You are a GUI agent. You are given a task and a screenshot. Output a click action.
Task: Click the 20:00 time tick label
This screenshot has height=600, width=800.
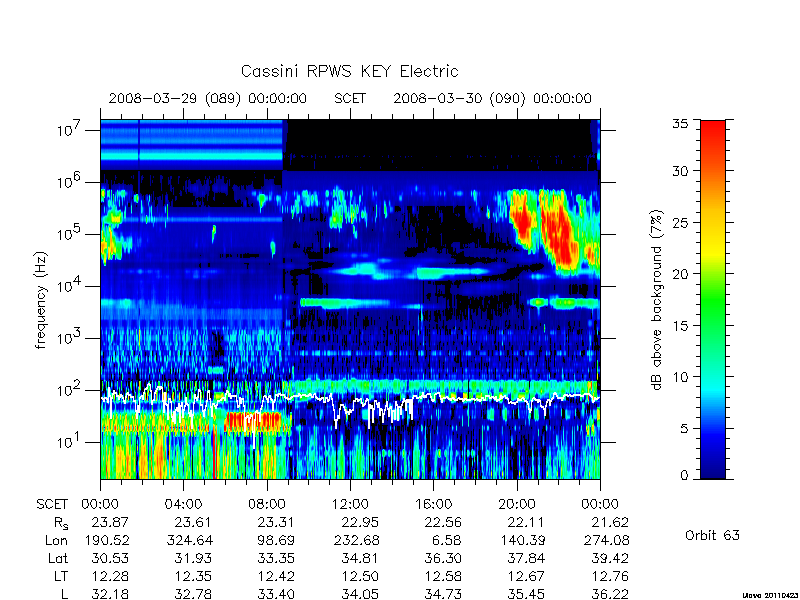click(517, 505)
